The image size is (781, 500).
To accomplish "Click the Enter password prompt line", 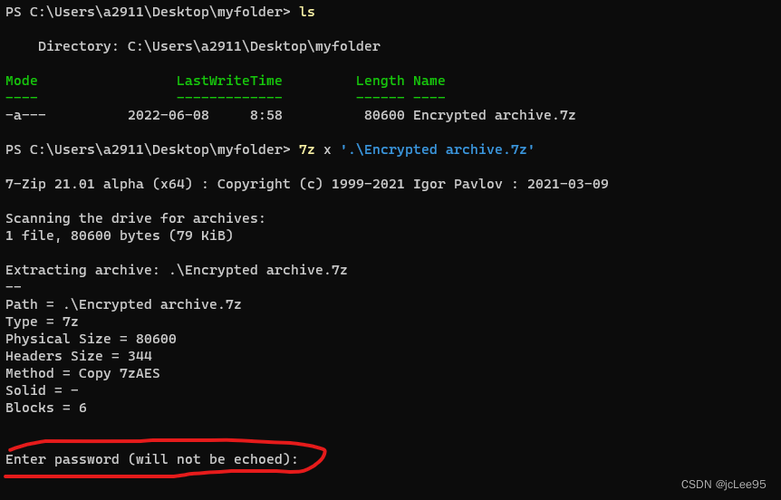I will [151, 459].
